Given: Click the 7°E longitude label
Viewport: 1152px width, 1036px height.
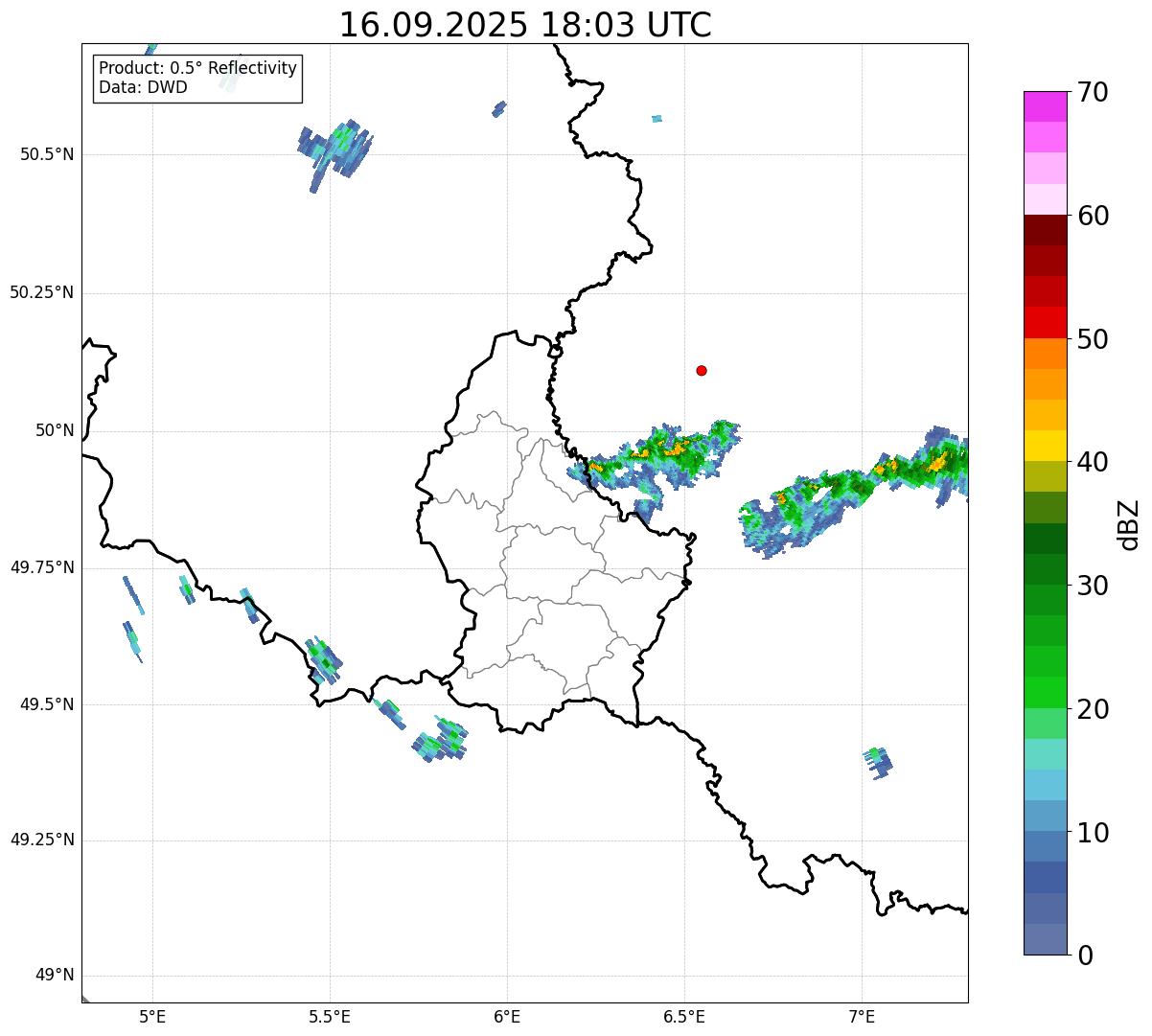Looking at the screenshot, I should pos(862,1017).
